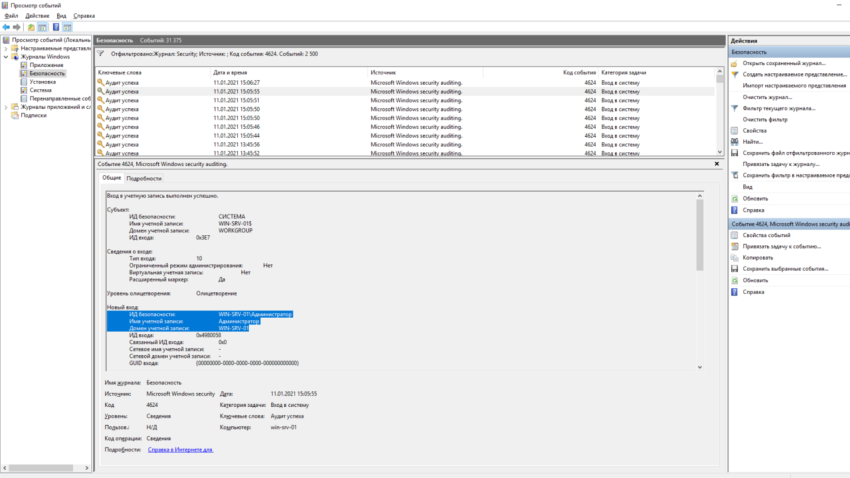The image size is (850, 478).
Task: Open Фильтр текущего журнала action
Action: pyautogui.click(x=778, y=108)
